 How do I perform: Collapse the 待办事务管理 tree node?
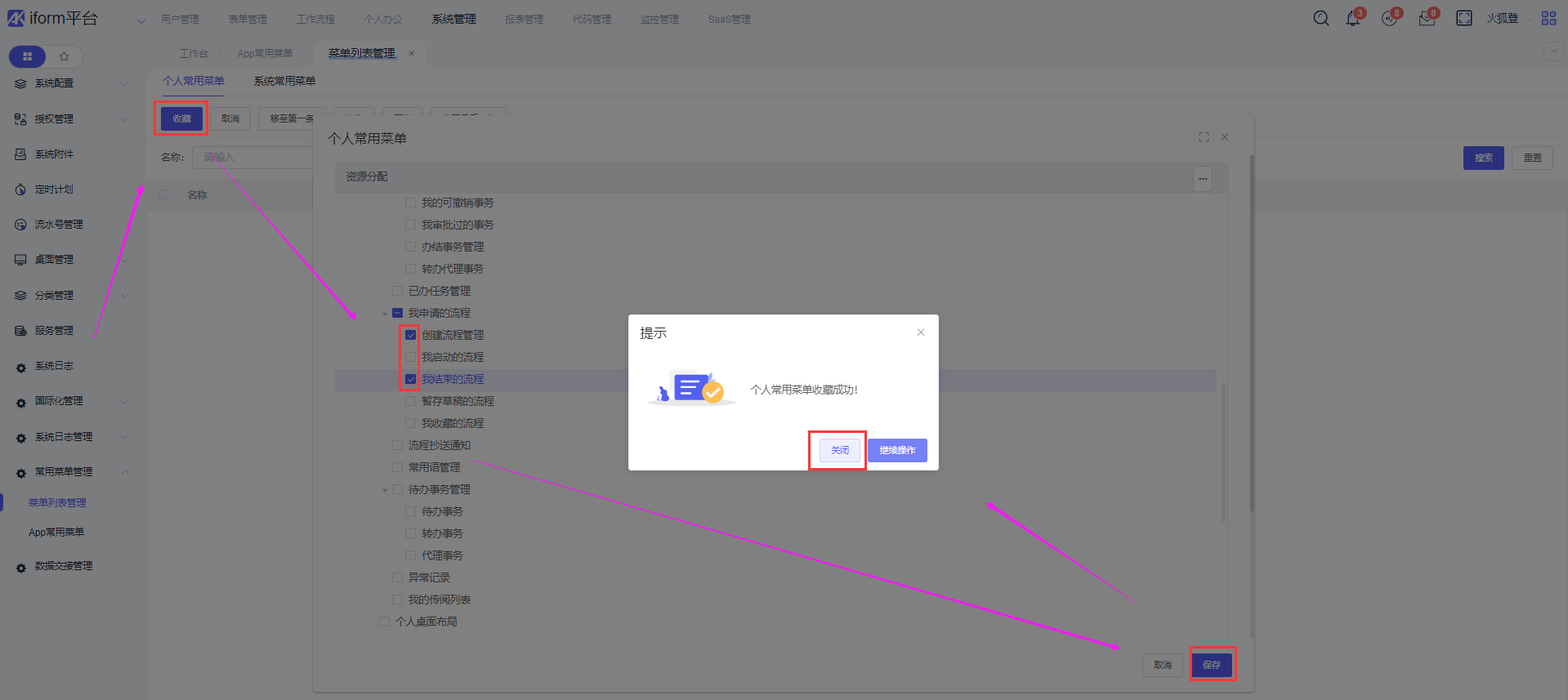pyautogui.click(x=385, y=490)
